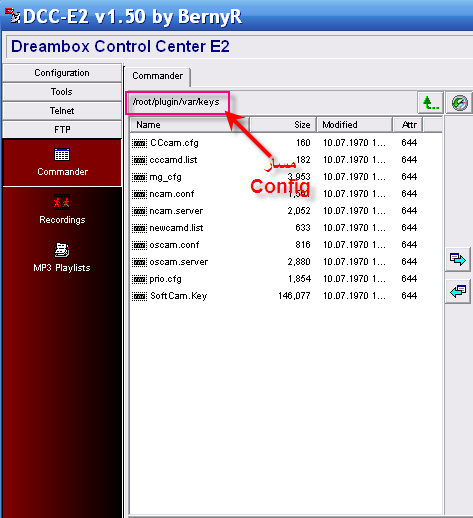Select the ncam.conf file name
This screenshot has width=473, height=518.
[x=172, y=194]
